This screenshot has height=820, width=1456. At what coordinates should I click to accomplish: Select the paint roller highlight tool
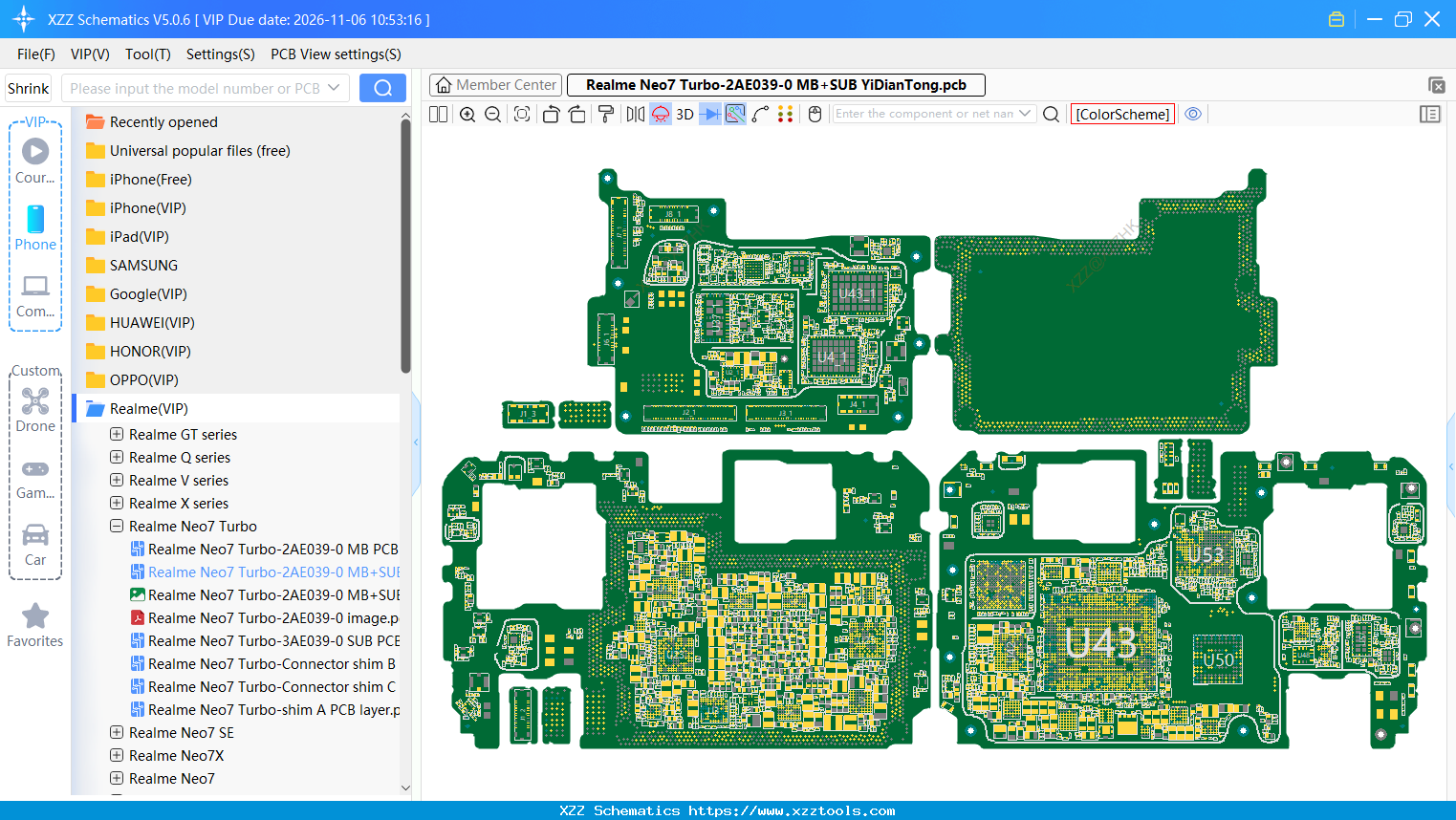pos(606,115)
